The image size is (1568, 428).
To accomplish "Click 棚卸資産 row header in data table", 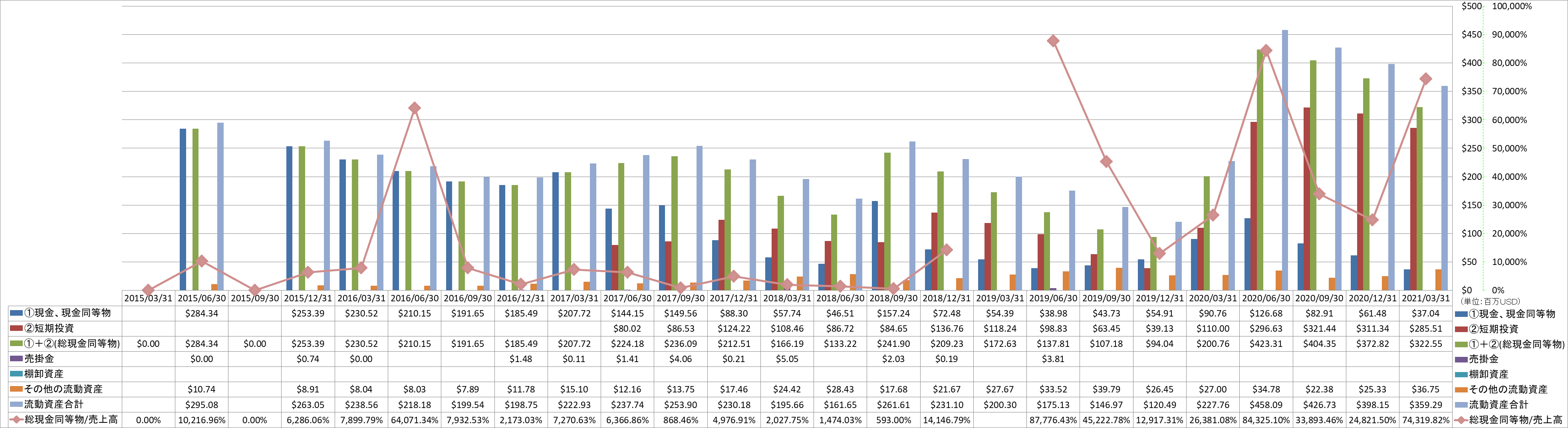I will point(65,374).
